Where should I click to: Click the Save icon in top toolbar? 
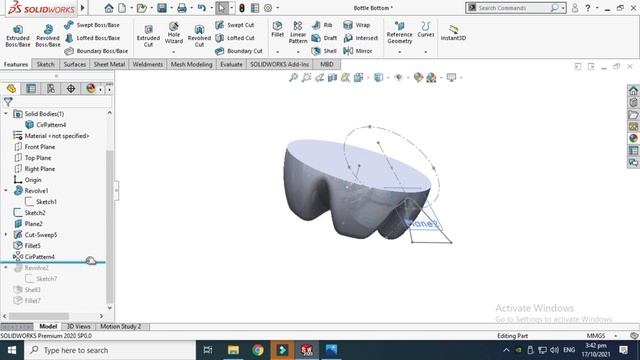coord(162,8)
